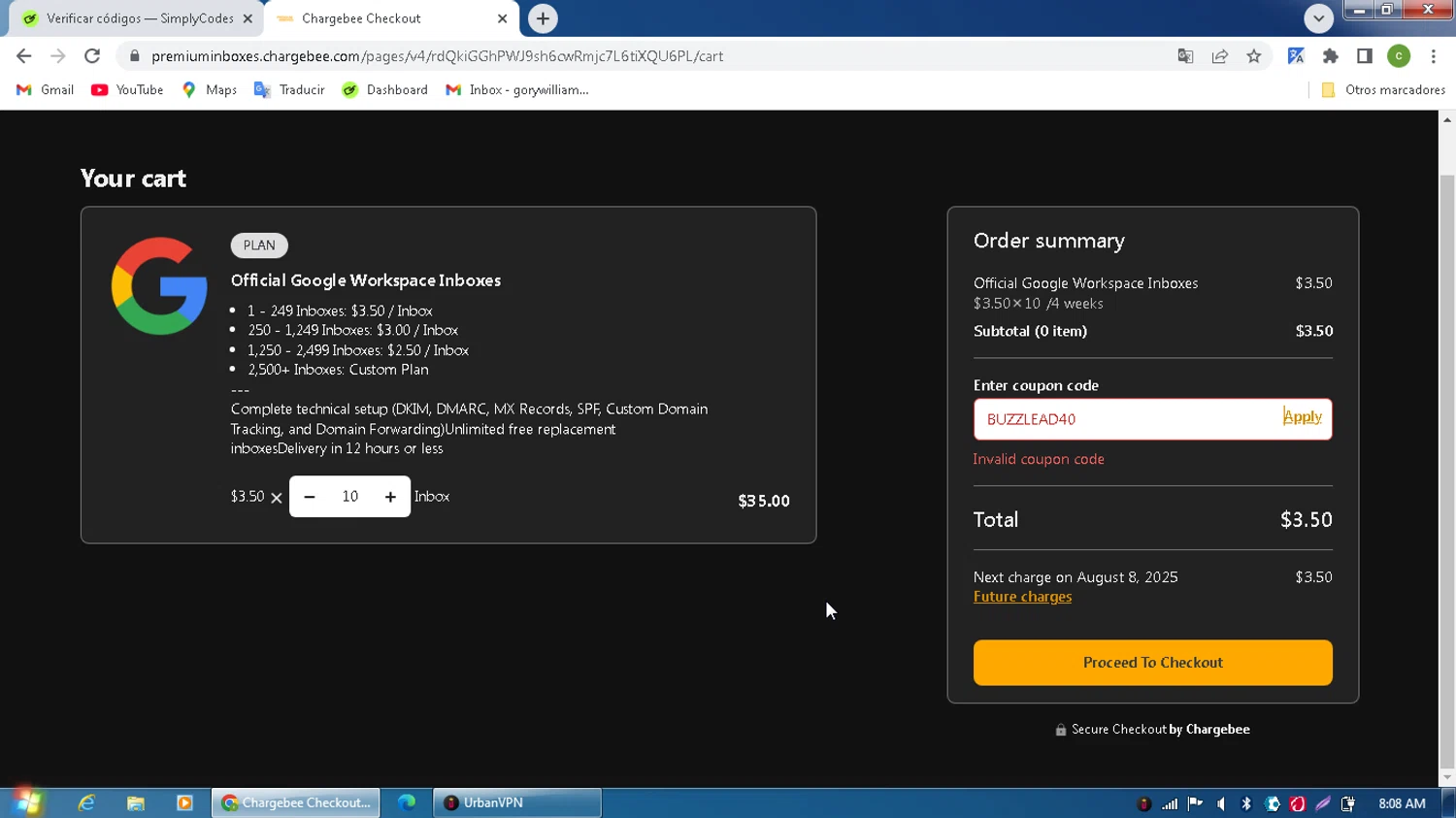Click the quantity field showing 10
Screen dimensions: 1456x818
coord(350,497)
